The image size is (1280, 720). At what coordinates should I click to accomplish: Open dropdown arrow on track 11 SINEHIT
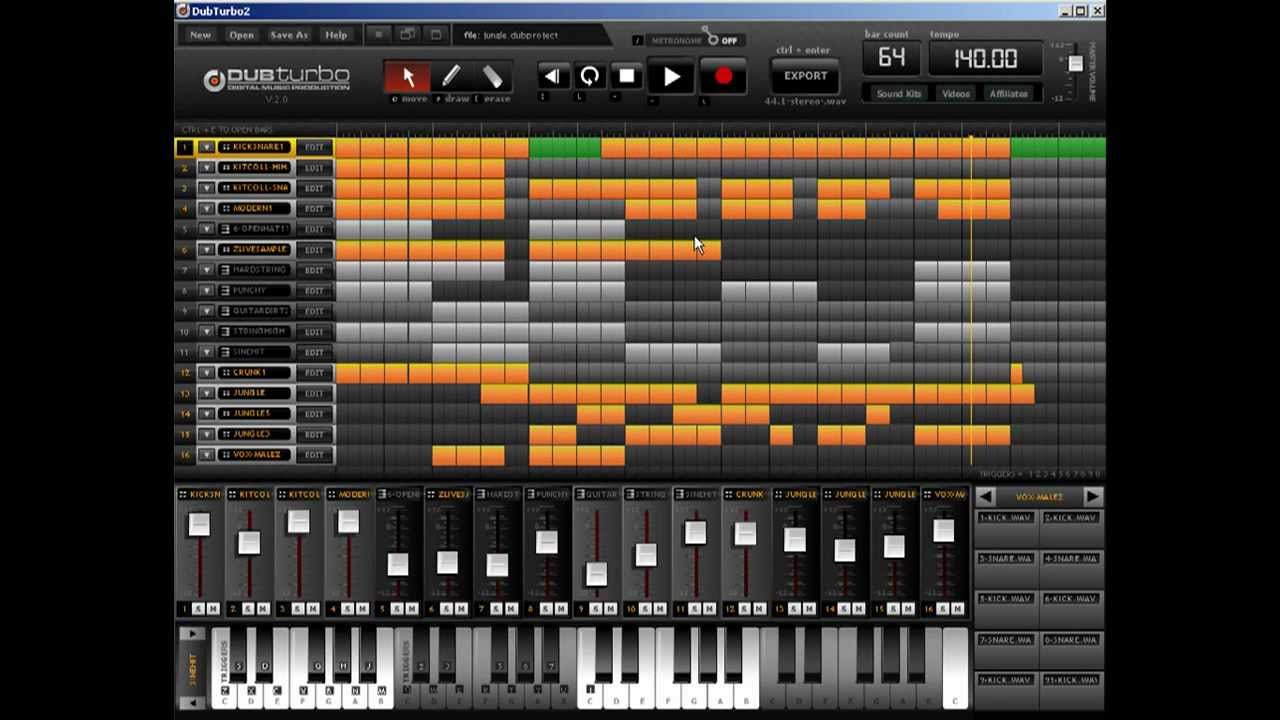(206, 352)
